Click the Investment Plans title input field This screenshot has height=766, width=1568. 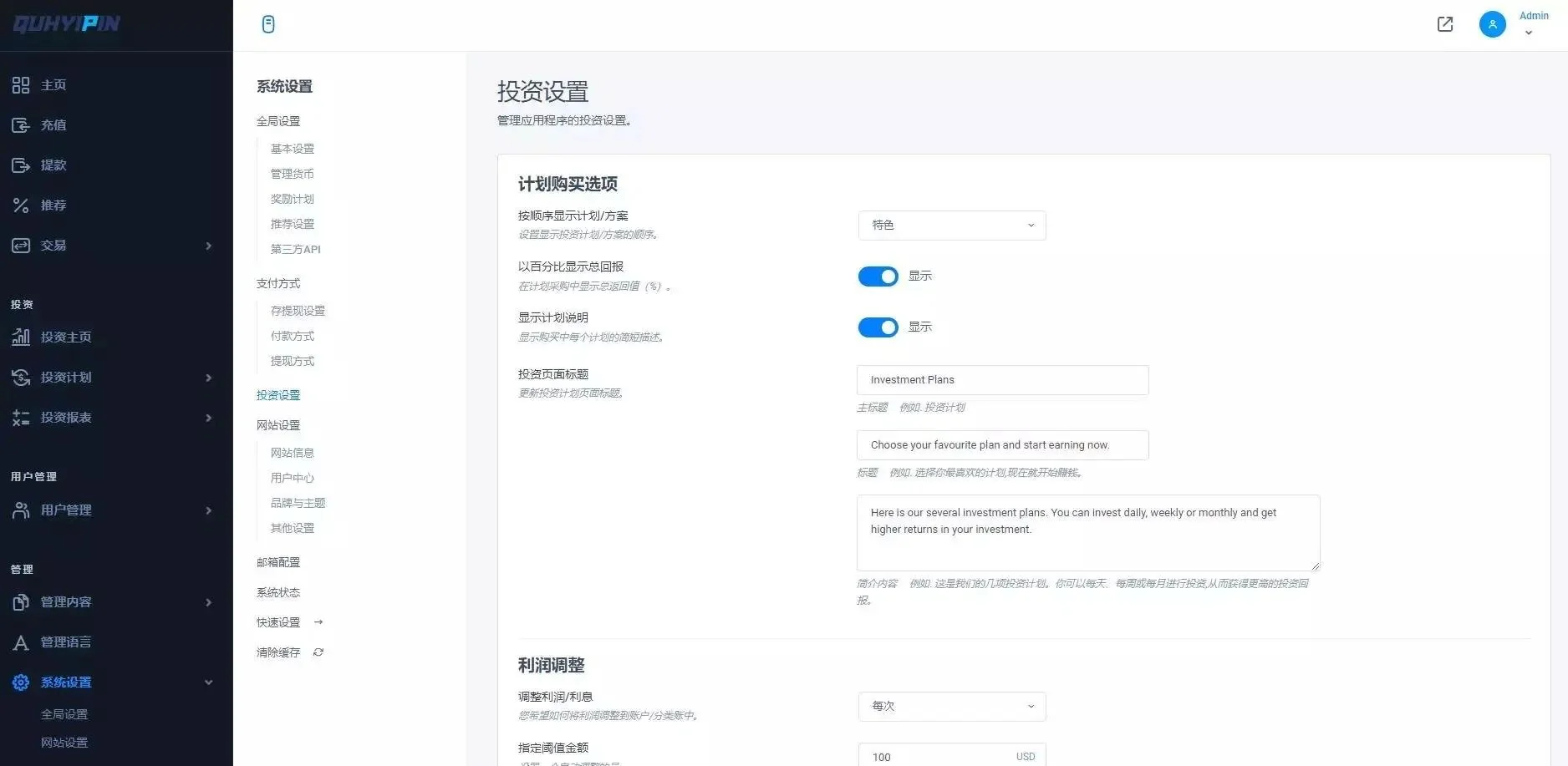1002,380
